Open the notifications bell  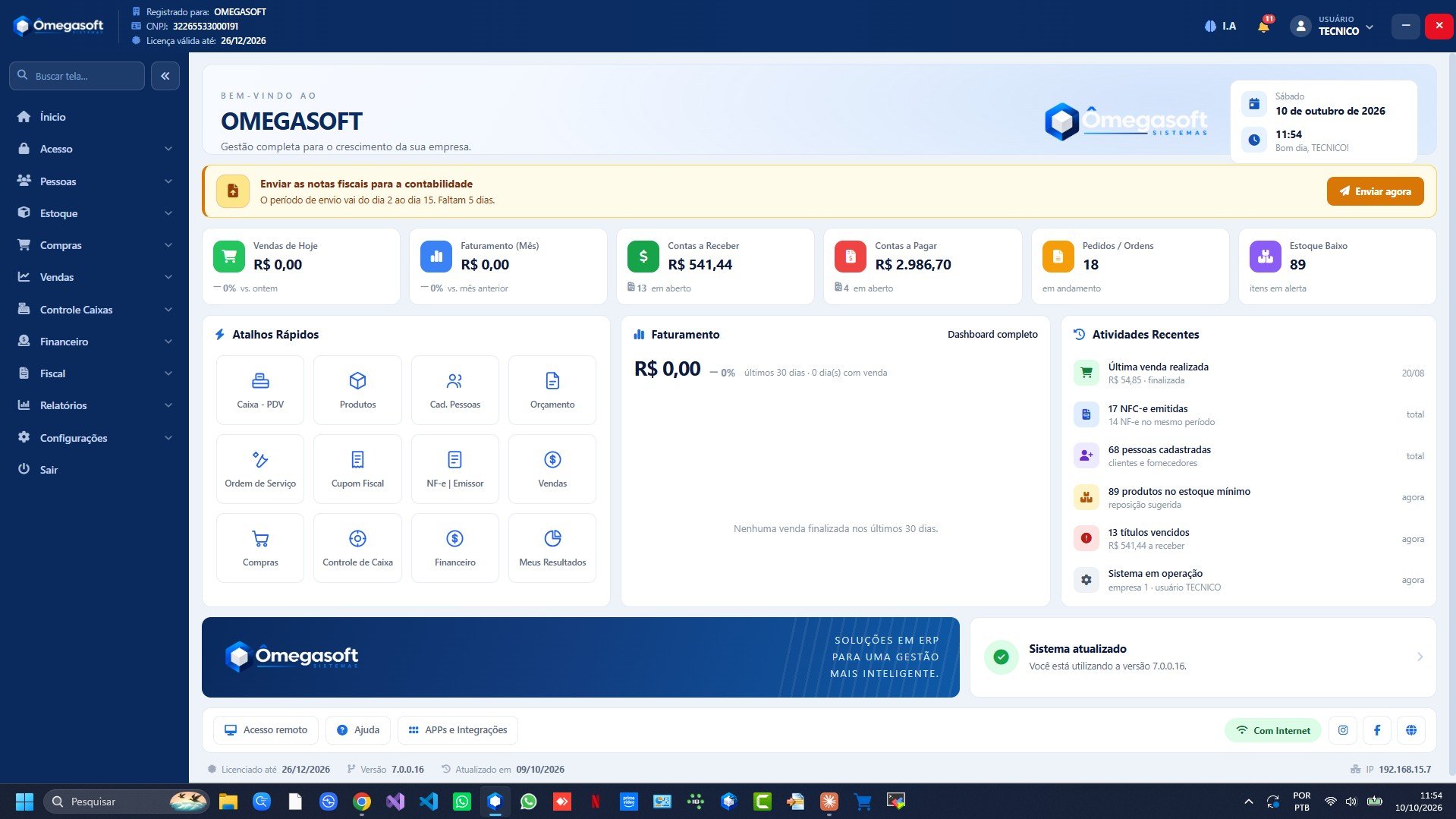point(1263,27)
